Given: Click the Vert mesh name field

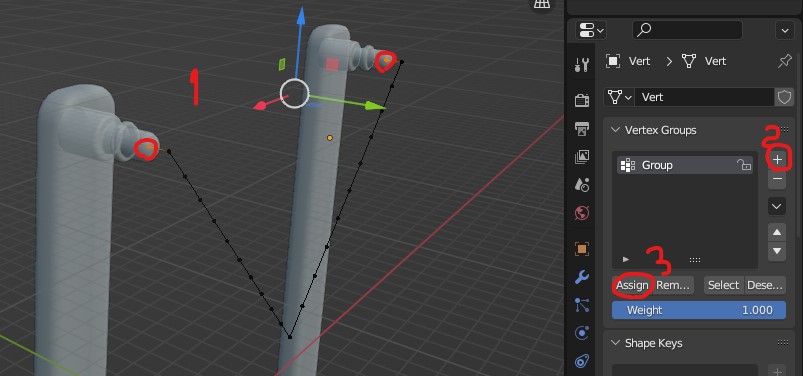Looking at the screenshot, I should coord(704,97).
